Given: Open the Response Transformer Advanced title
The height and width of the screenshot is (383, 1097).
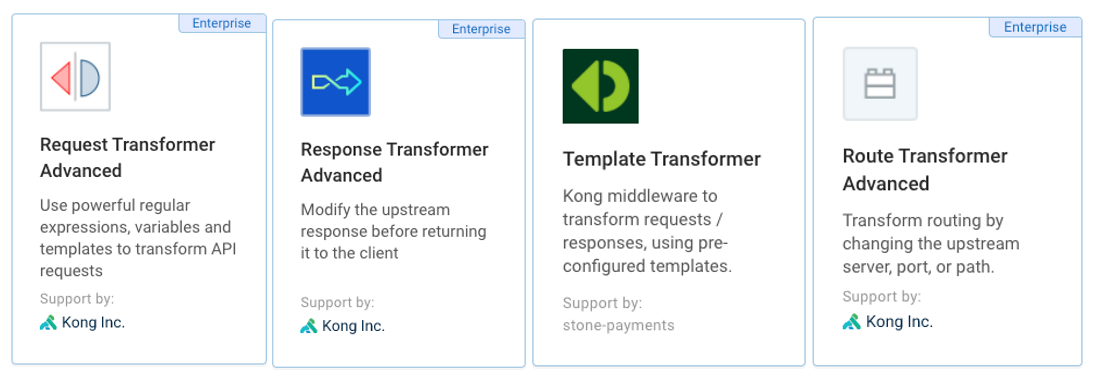Looking at the screenshot, I should pos(395,162).
